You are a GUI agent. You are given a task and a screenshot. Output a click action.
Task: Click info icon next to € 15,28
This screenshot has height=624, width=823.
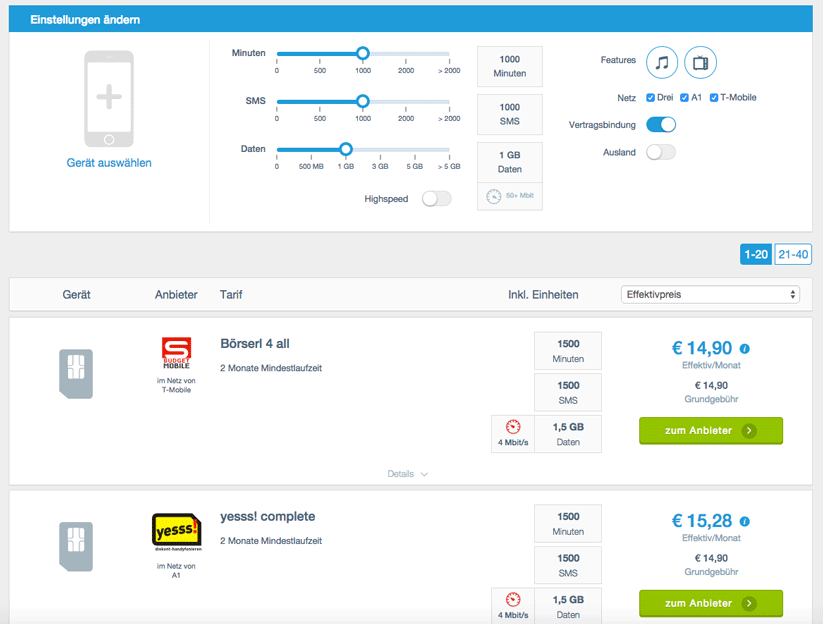pos(745,521)
